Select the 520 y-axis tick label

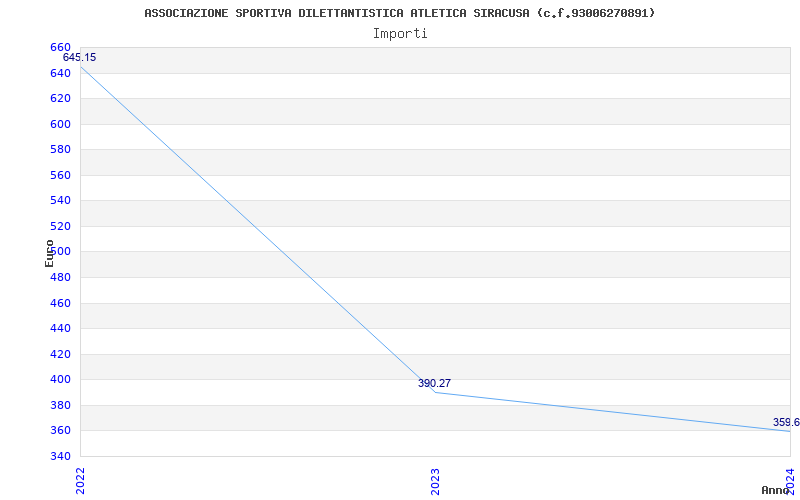coord(60,226)
